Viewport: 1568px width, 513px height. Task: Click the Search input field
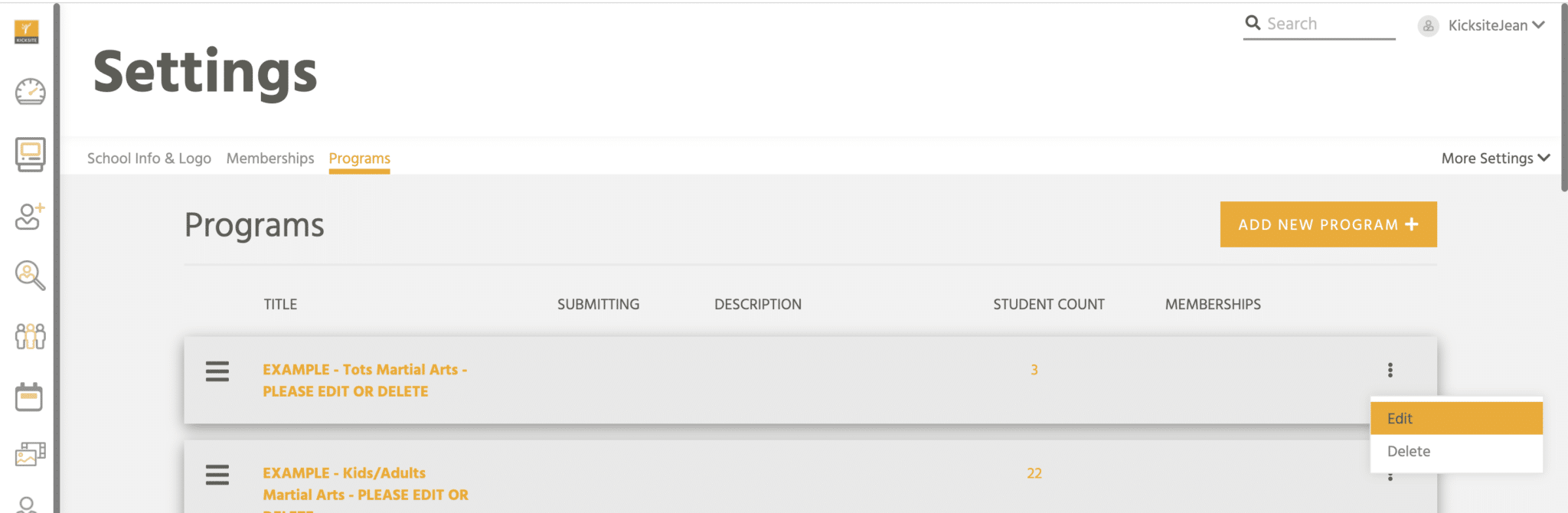pyautogui.click(x=1319, y=25)
